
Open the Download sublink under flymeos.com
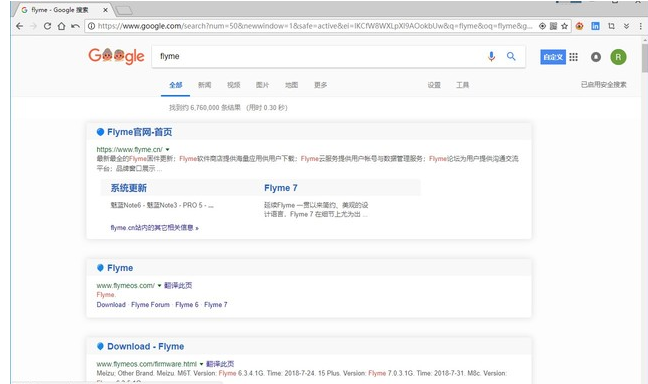111,305
